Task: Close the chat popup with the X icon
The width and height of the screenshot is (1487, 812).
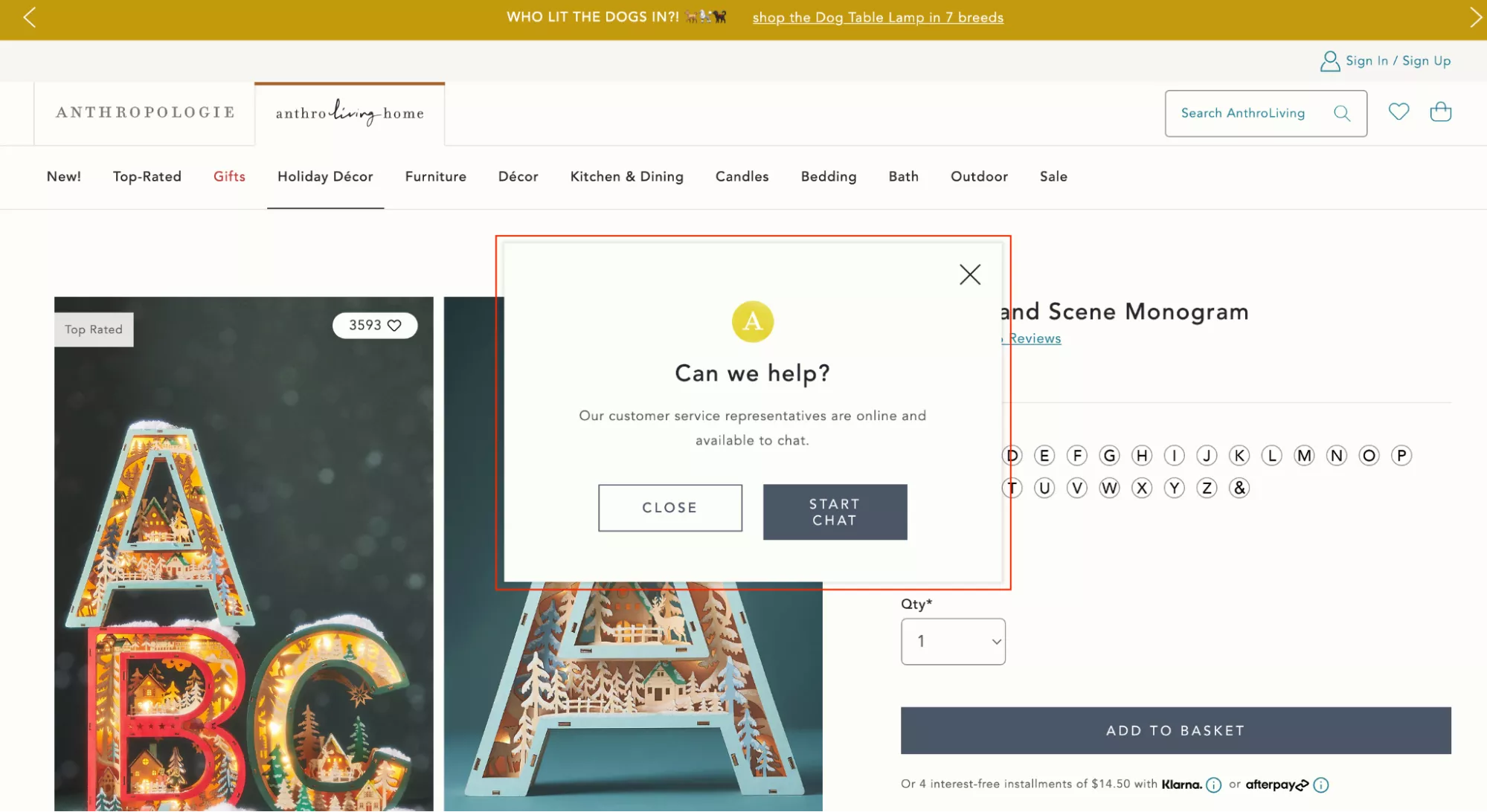Action: click(x=969, y=274)
